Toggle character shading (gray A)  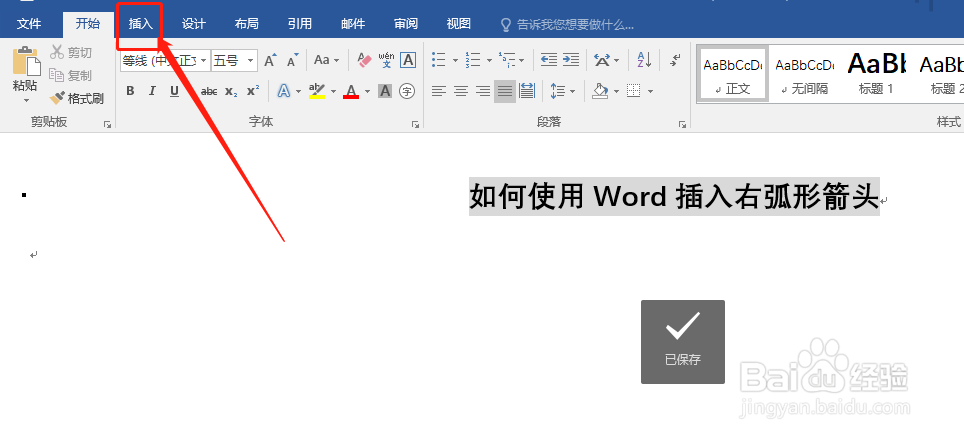pyautogui.click(x=385, y=91)
